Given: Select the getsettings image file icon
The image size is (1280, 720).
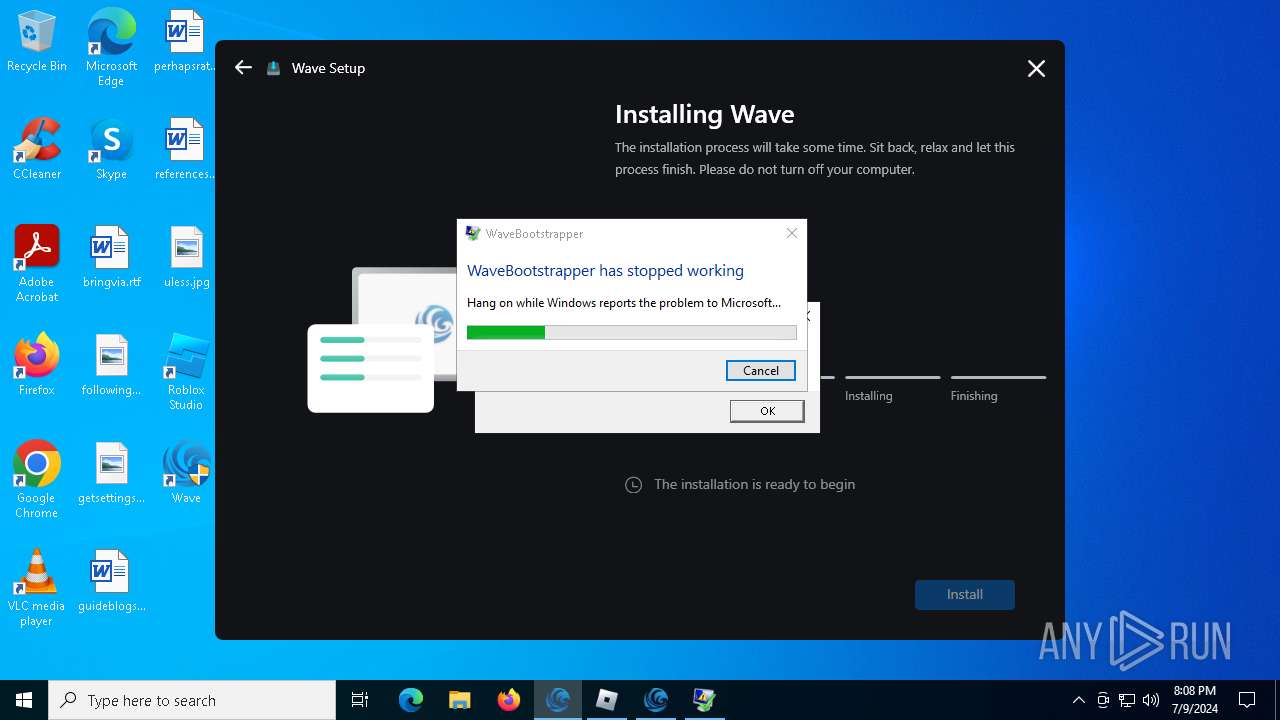Looking at the screenshot, I should pos(111,474).
